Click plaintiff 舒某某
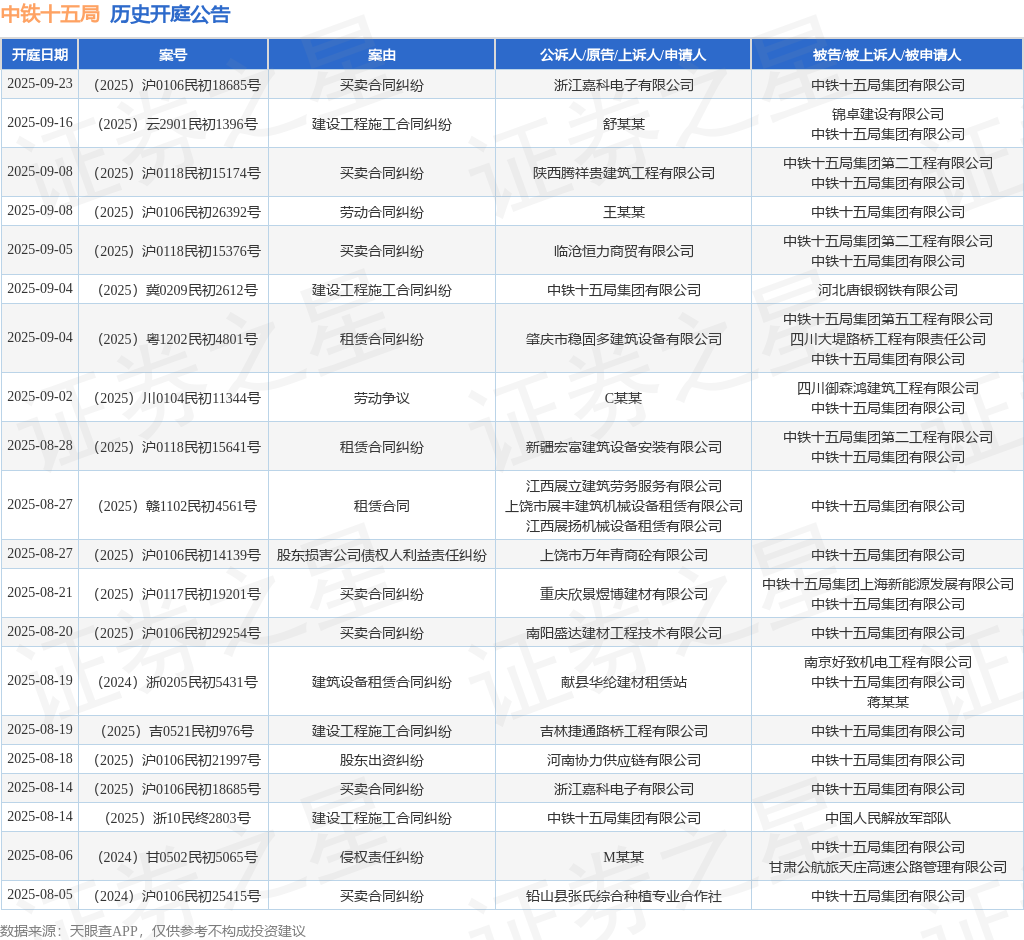This screenshot has width=1024, height=940. pos(624,124)
